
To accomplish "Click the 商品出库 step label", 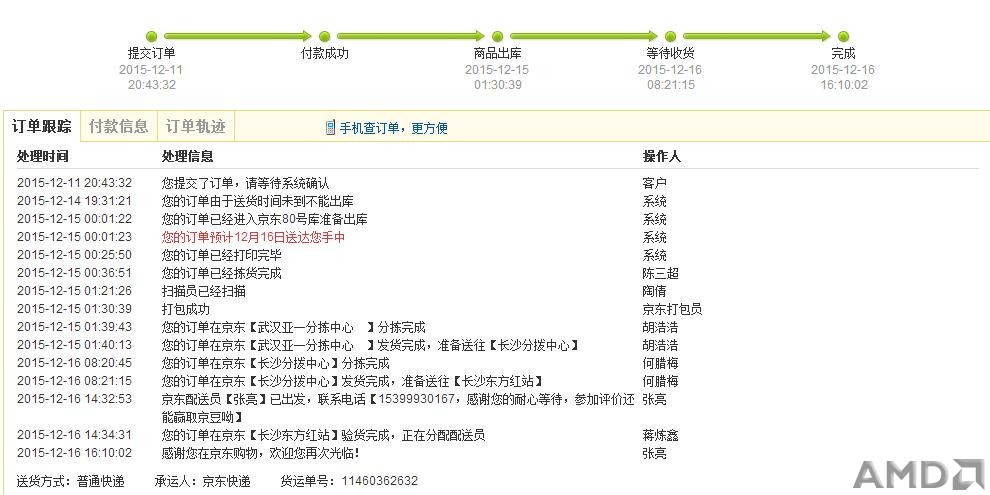I will 498,54.
